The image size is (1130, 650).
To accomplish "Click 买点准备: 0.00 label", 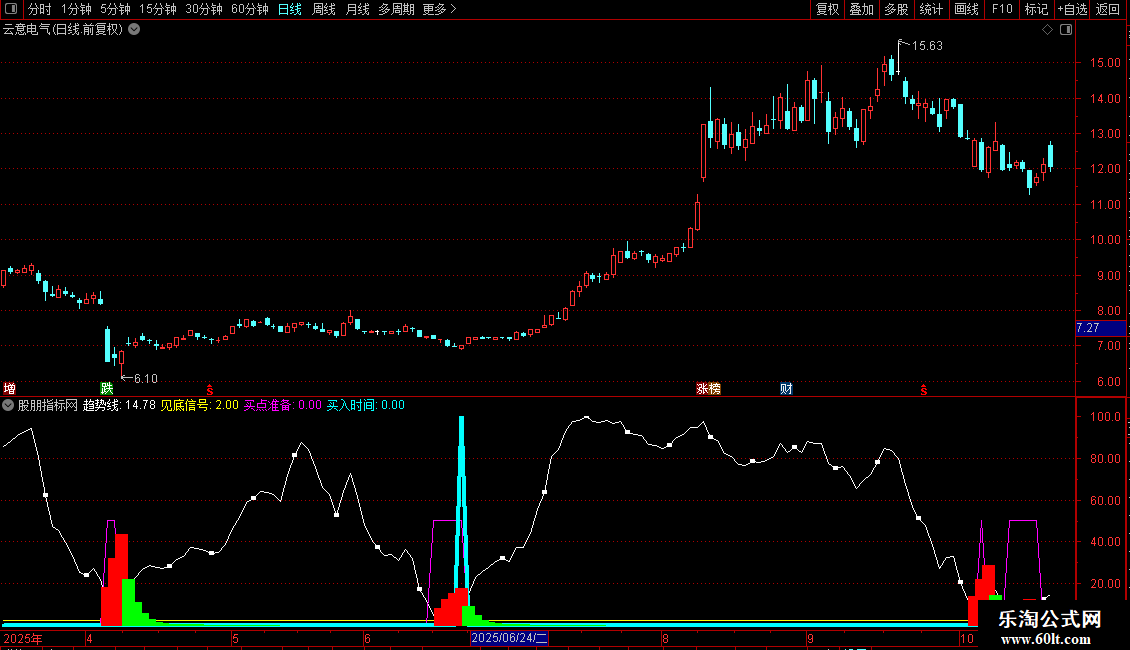I will pos(282,406).
